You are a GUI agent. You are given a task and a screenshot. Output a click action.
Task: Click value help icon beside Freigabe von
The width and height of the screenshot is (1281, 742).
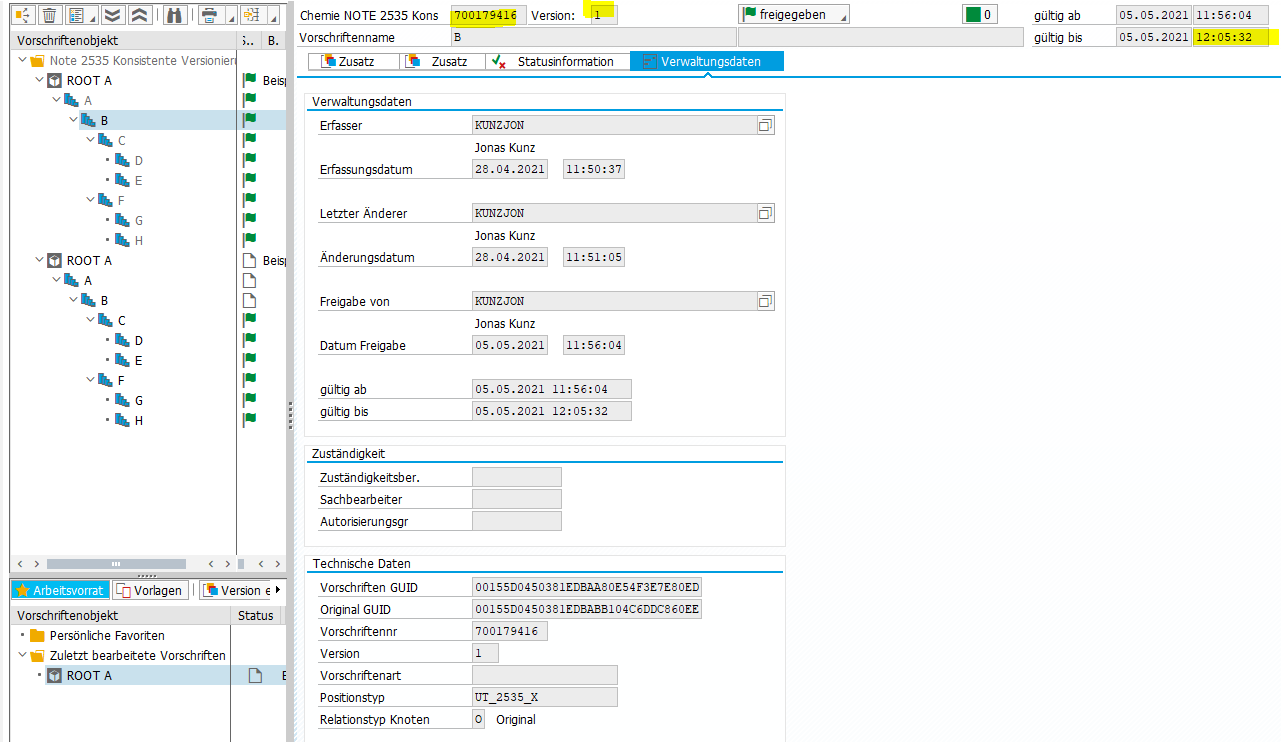(x=765, y=301)
